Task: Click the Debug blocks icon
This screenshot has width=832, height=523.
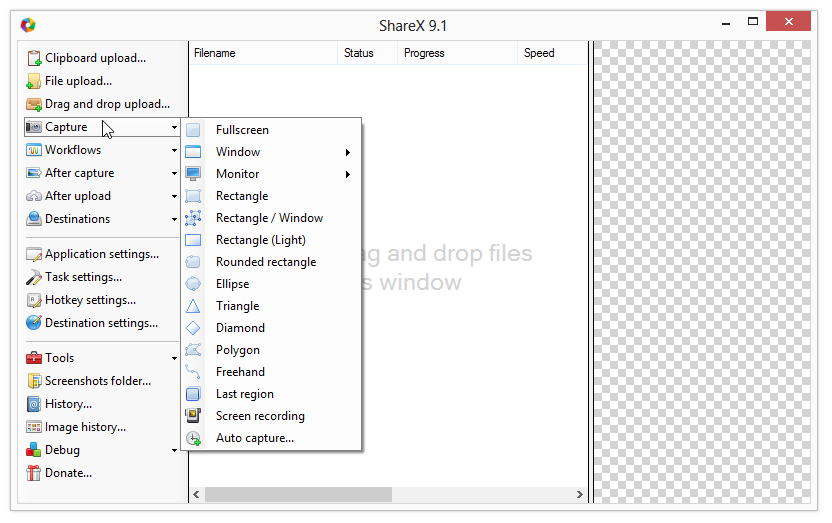Action: click(34, 450)
